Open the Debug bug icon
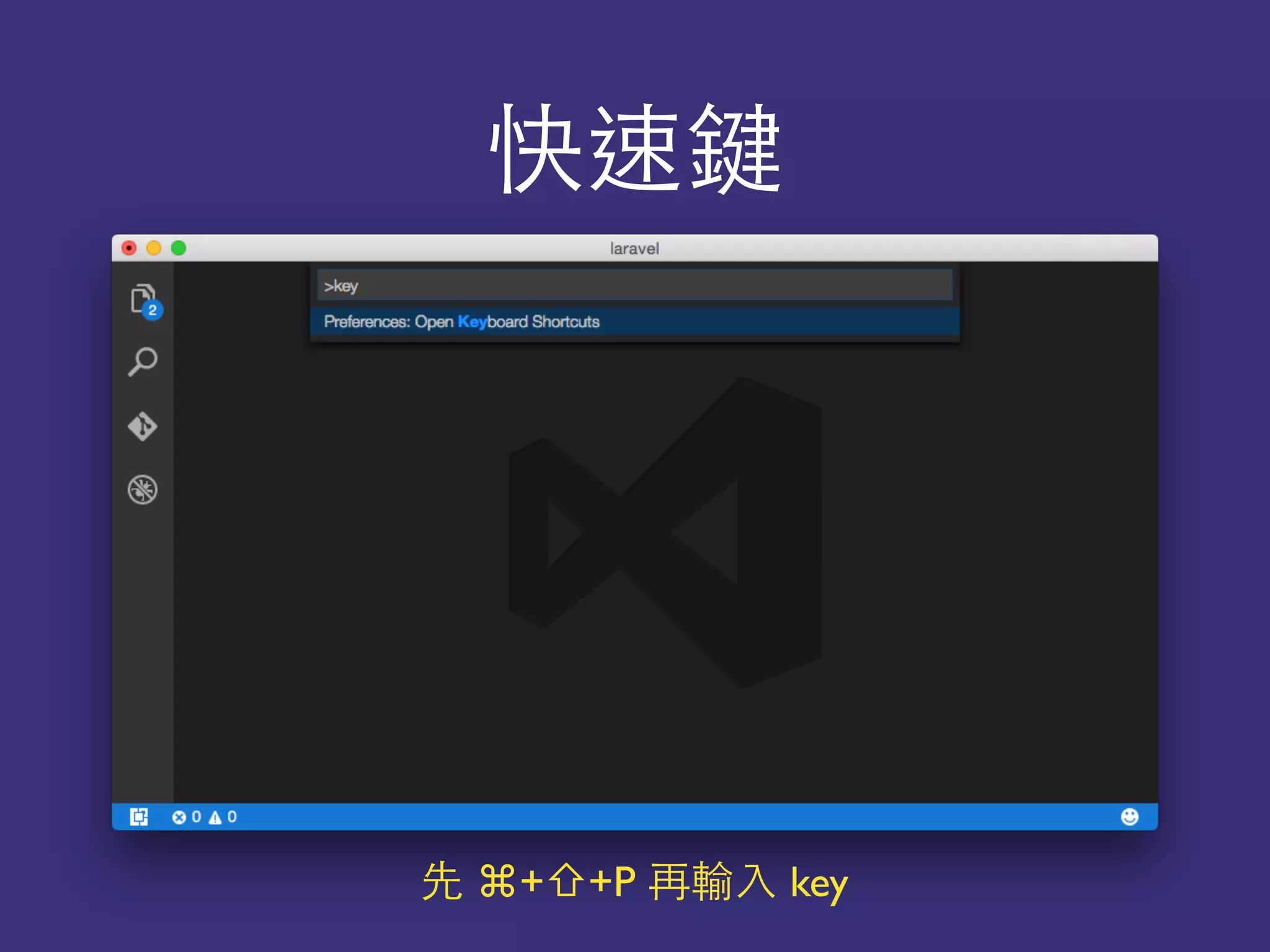The image size is (1270, 952). click(143, 490)
